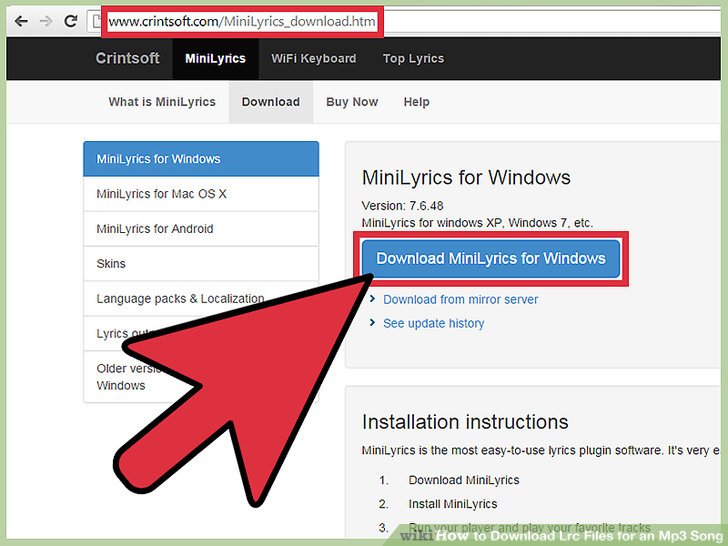
Task: Click the windows XP, Windows 7 description text
Action: pyautogui.click(x=477, y=223)
